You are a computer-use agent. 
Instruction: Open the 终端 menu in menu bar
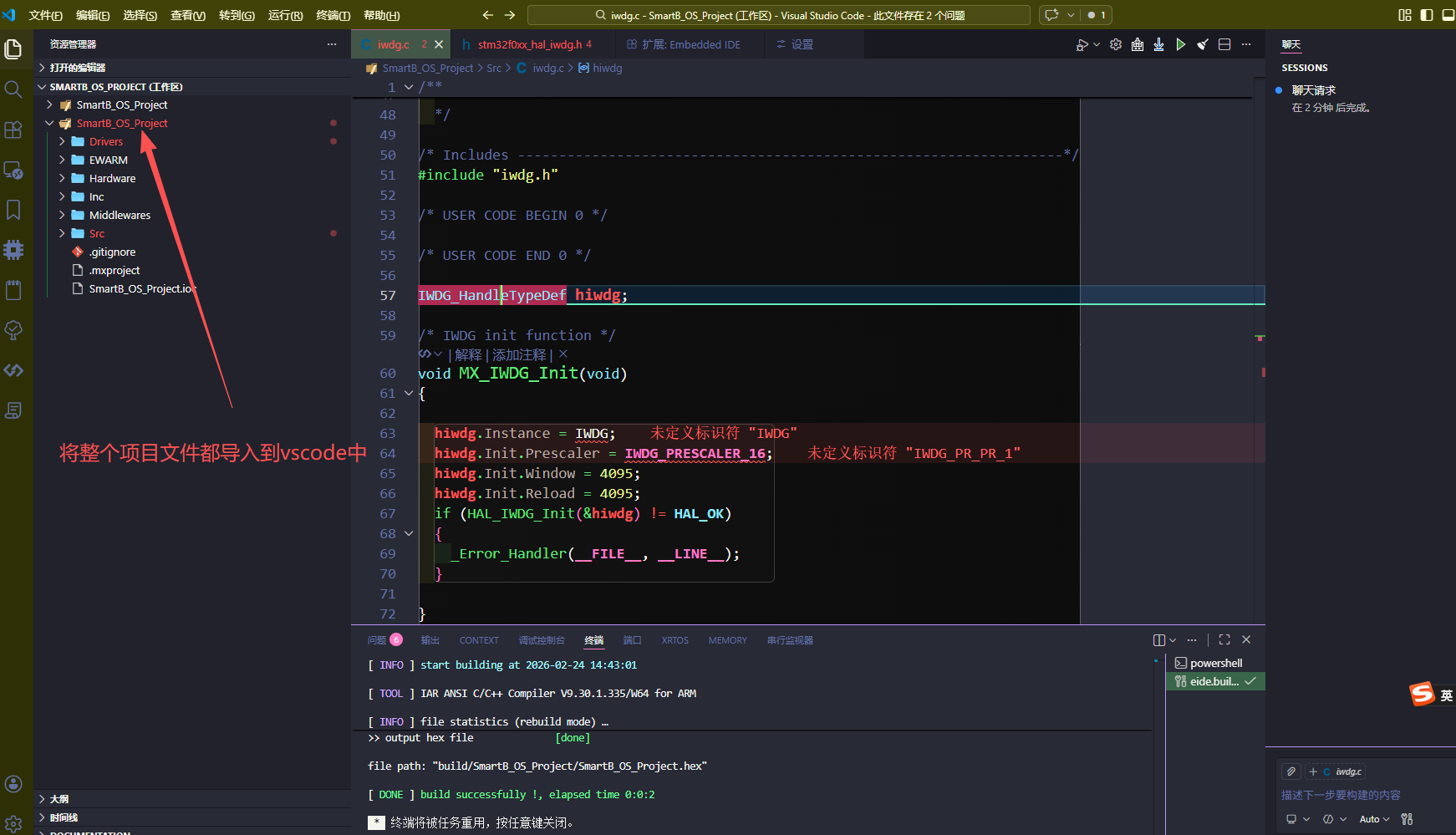[x=333, y=15]
